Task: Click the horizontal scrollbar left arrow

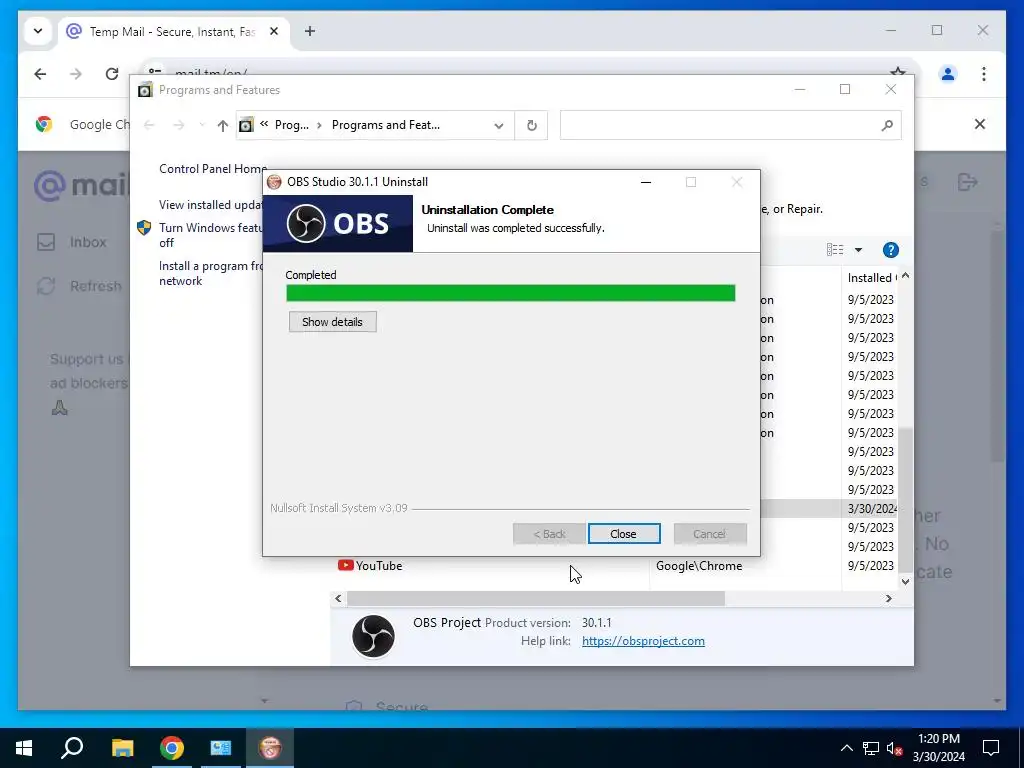Action: point(338,598)
